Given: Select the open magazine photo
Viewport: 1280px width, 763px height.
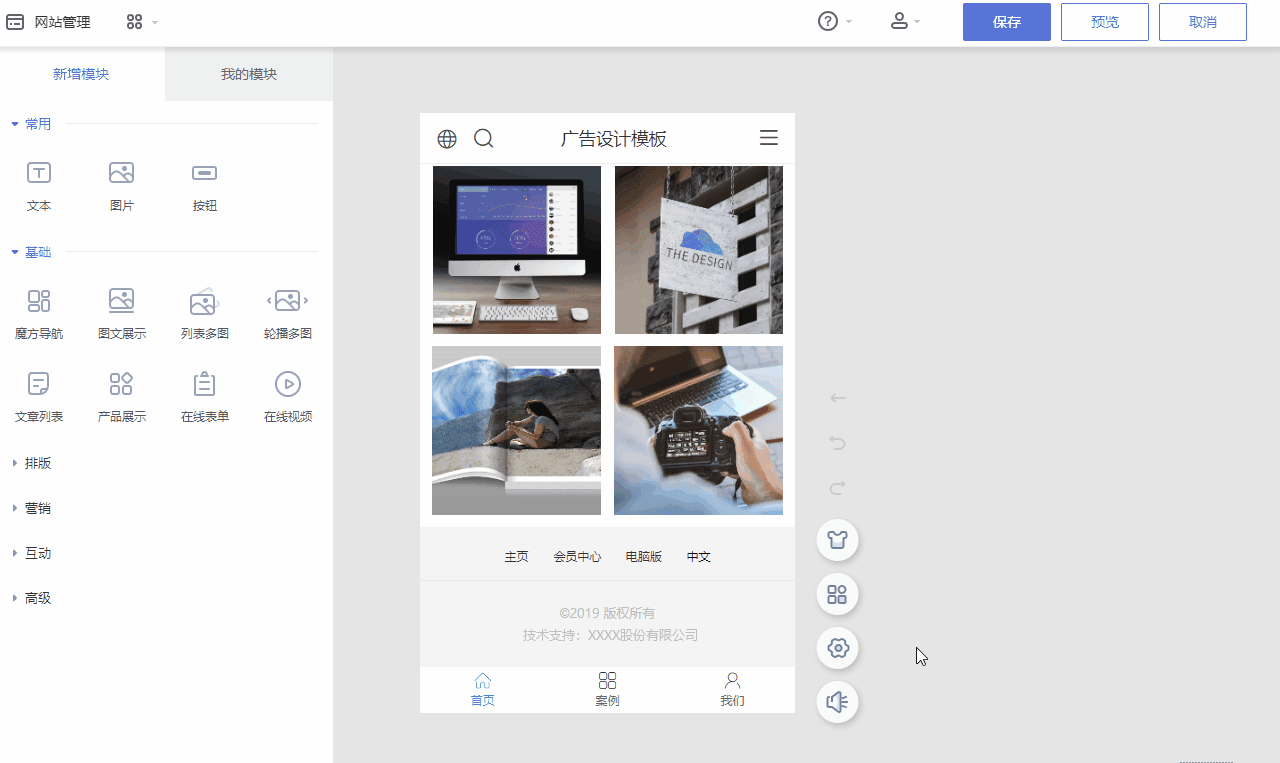Looking at the screenshot, I should pos(517,431).
